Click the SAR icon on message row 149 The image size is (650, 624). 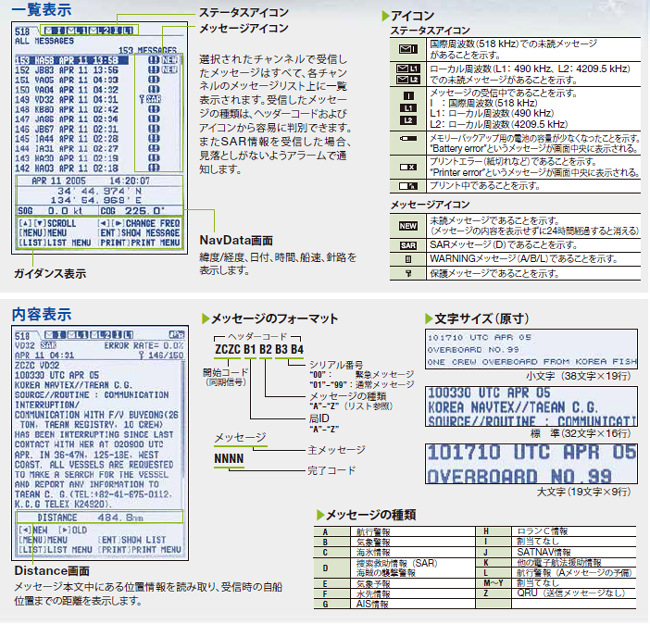(x=153, y=99)
